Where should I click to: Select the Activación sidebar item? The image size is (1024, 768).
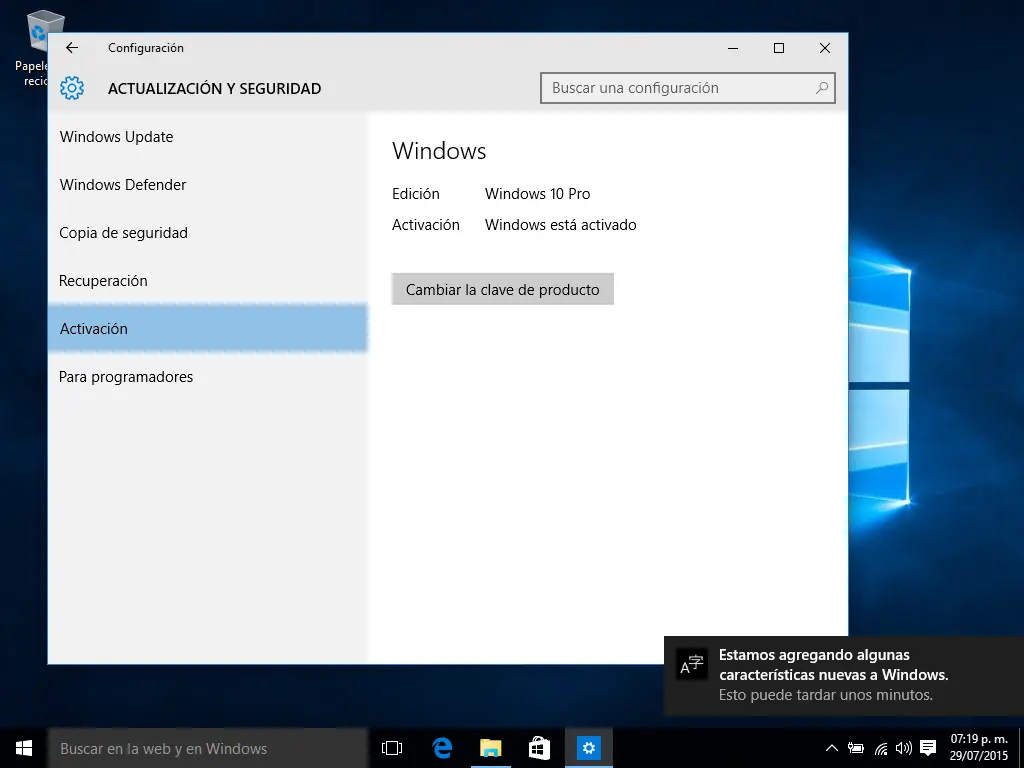click(208, 328)
